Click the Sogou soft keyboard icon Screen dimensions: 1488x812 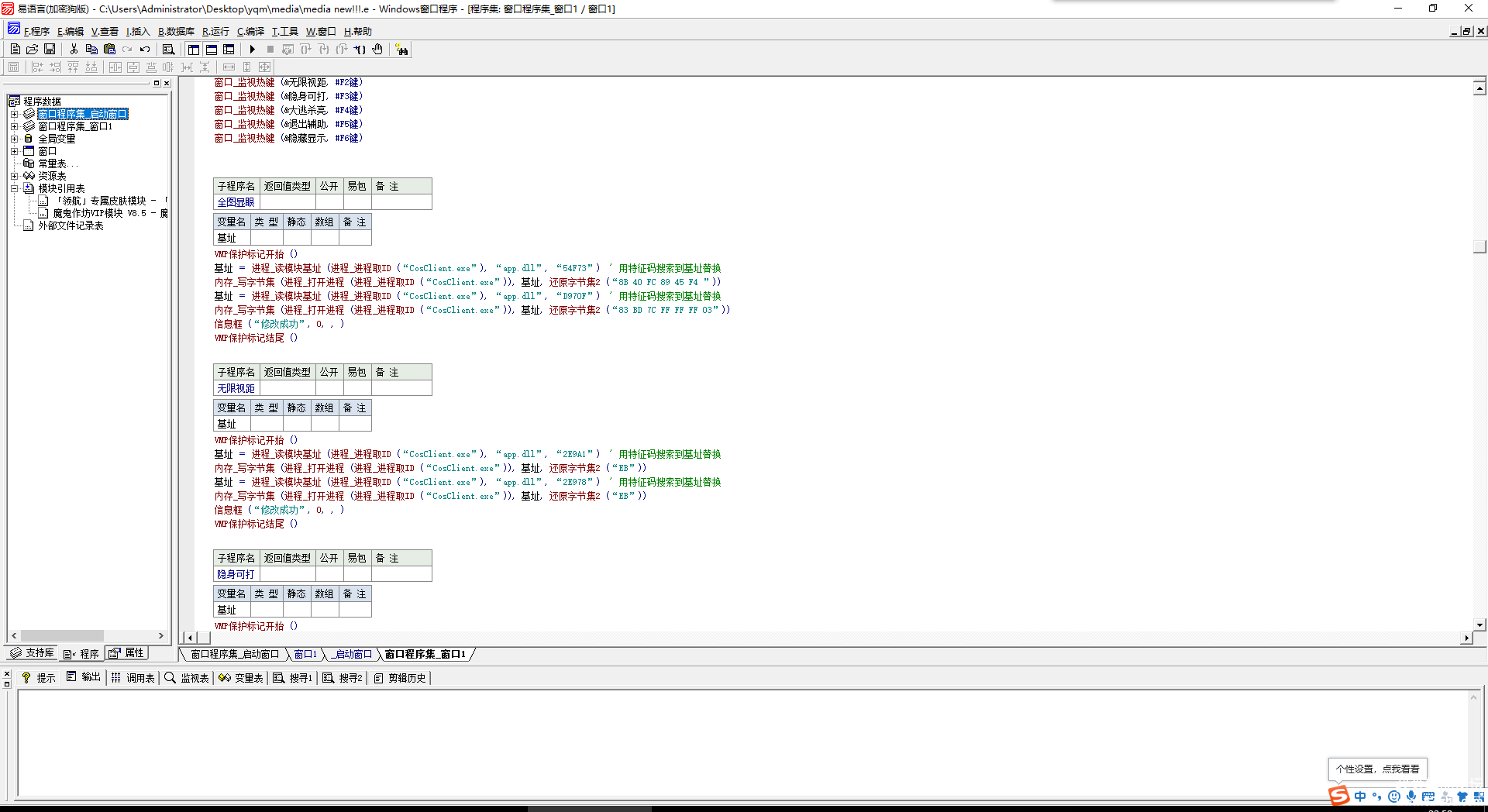[x=1428, y=797]
